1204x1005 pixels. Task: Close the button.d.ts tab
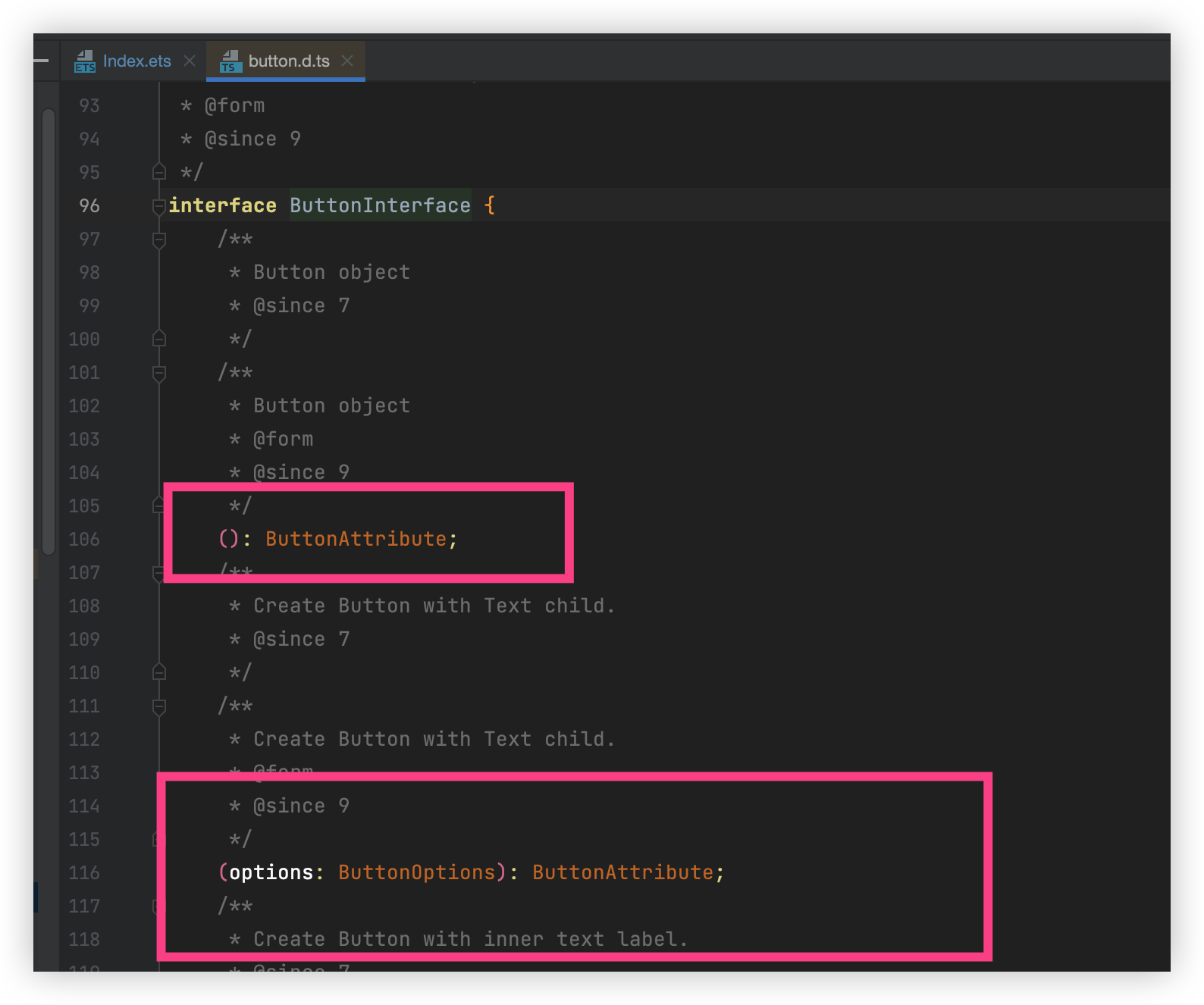[347, 61]
